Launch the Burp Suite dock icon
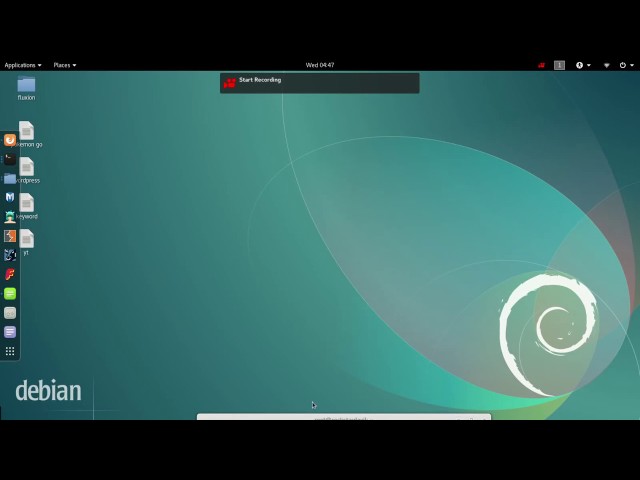 (x=10, y=236)
